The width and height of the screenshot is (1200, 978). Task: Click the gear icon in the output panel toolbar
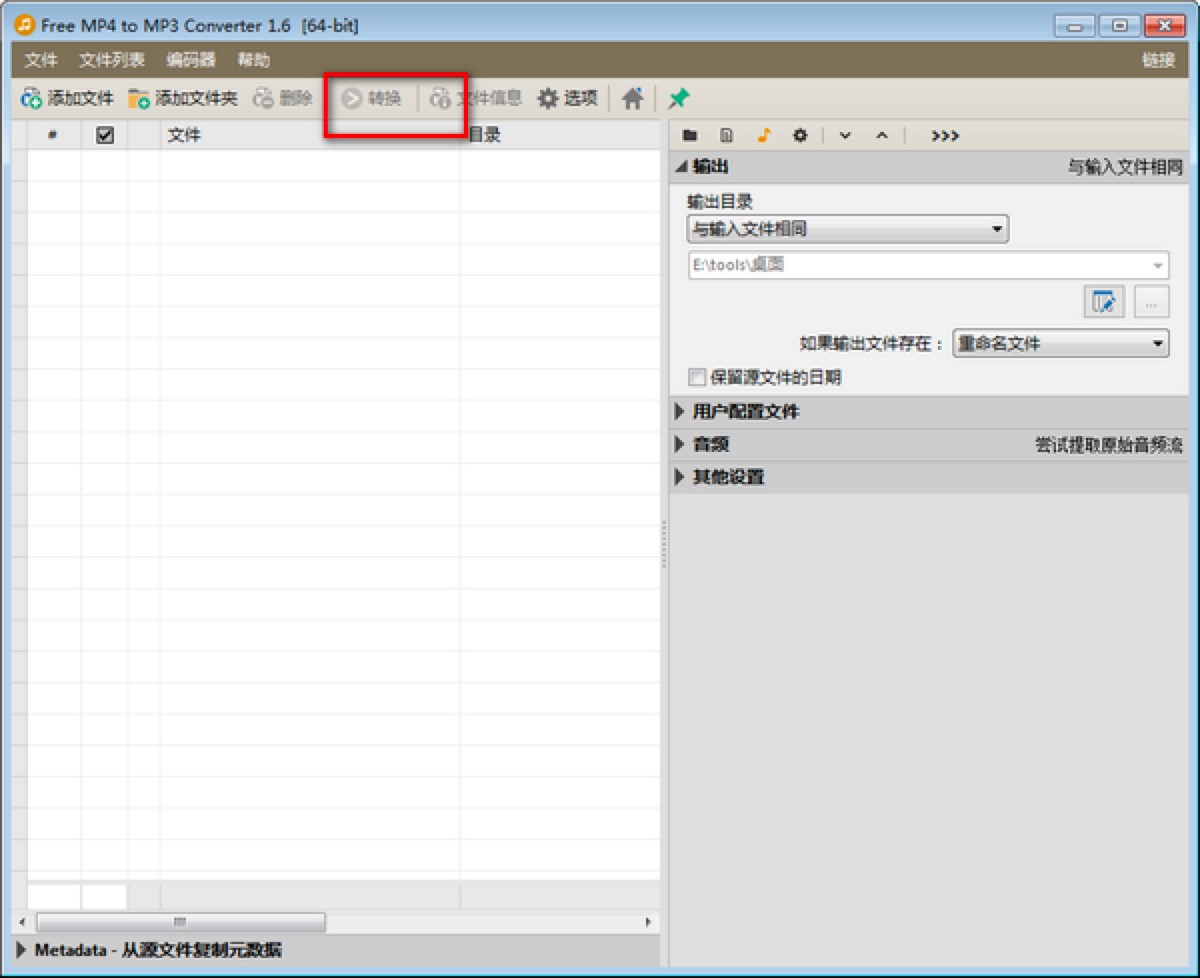[x=799, y=135]
